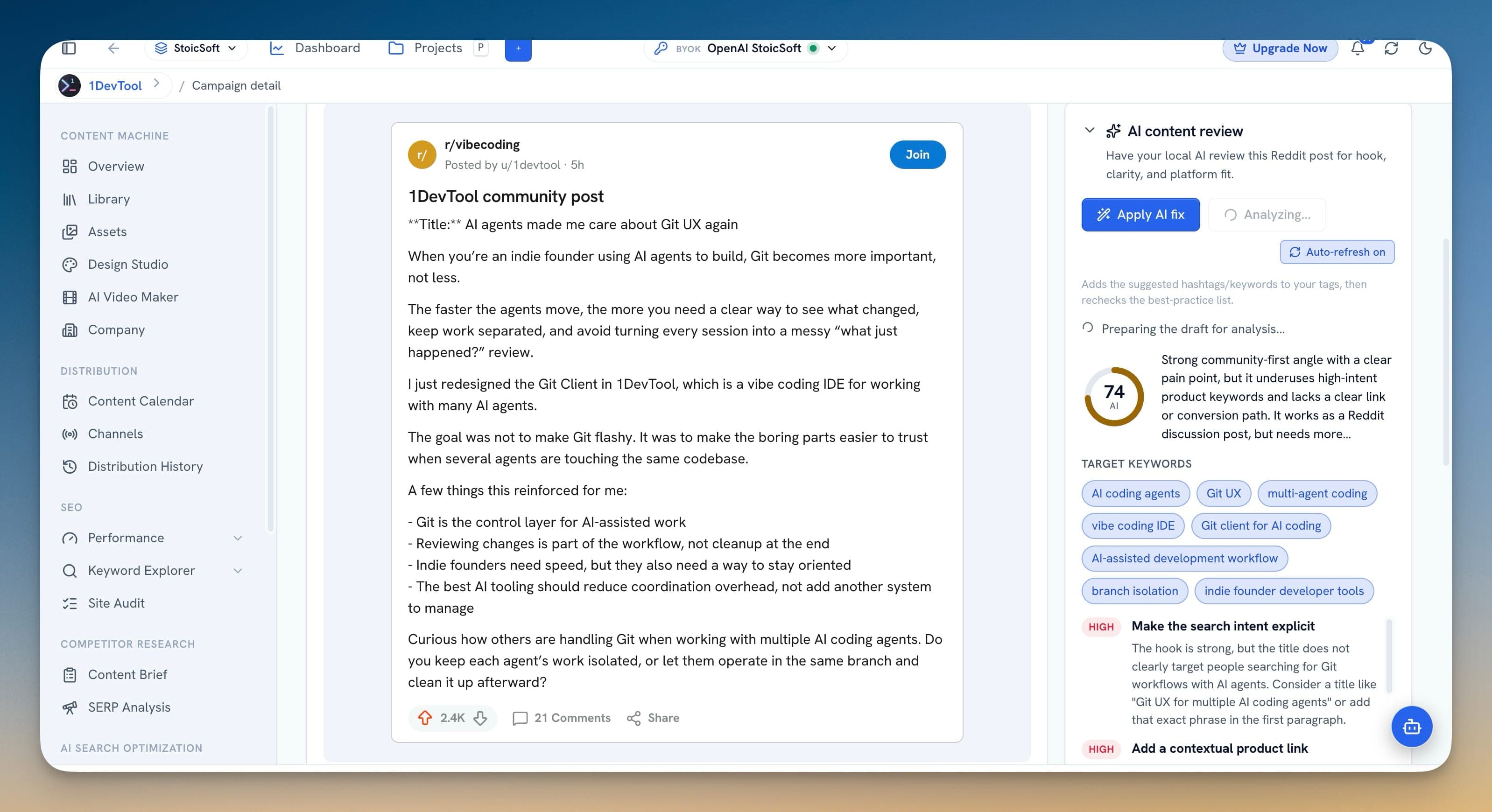The height and width of the screenshot is (812, 1492).
Task: Expand the Keyword Explorer submenu
Action: coord(238,570)
